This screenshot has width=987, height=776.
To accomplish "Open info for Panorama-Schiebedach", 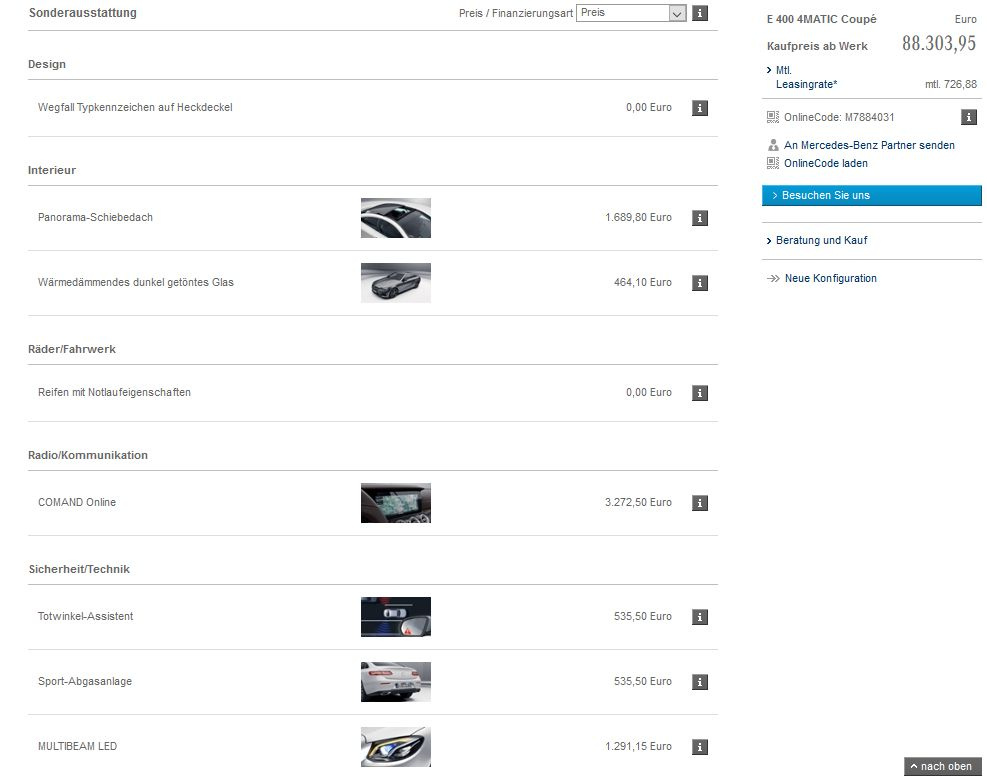I will pos(699,218).
